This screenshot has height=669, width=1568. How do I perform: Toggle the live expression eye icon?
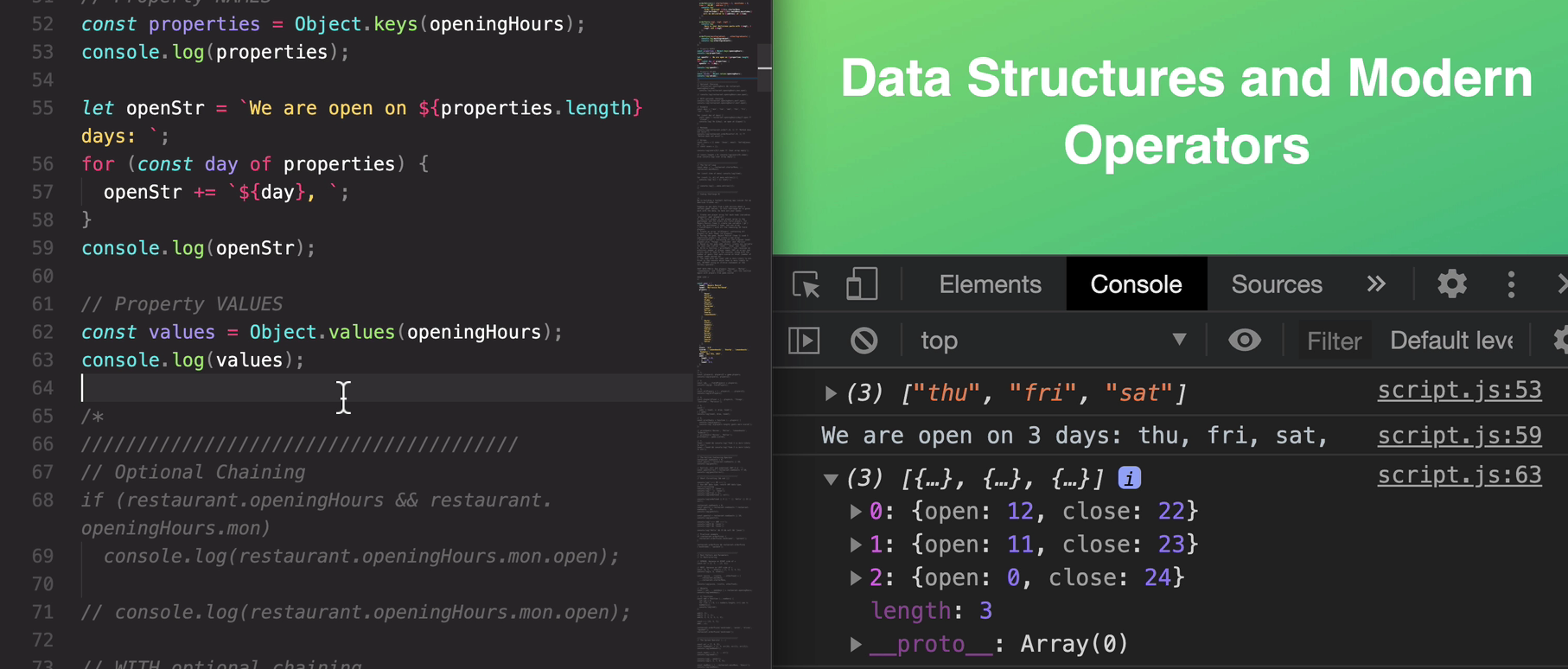1244,341
